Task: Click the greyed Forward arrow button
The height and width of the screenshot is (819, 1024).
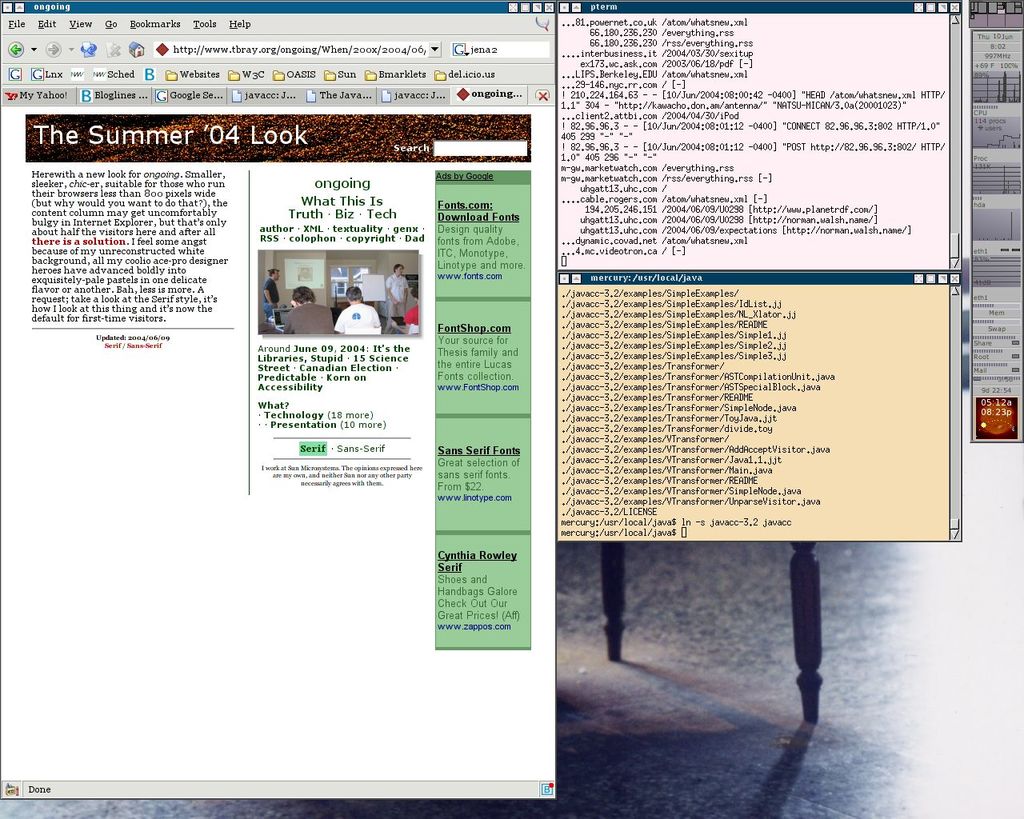Action: pyautogui.click(x=54, y=50)
